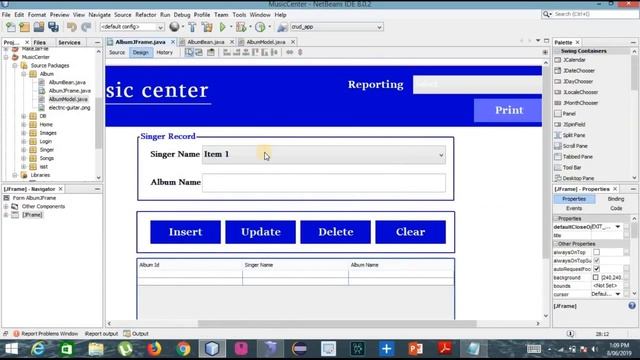The width and height of the screenshot is (640, 360).
Task: Click the Windows Start button
Action: [x=11, y=349]
